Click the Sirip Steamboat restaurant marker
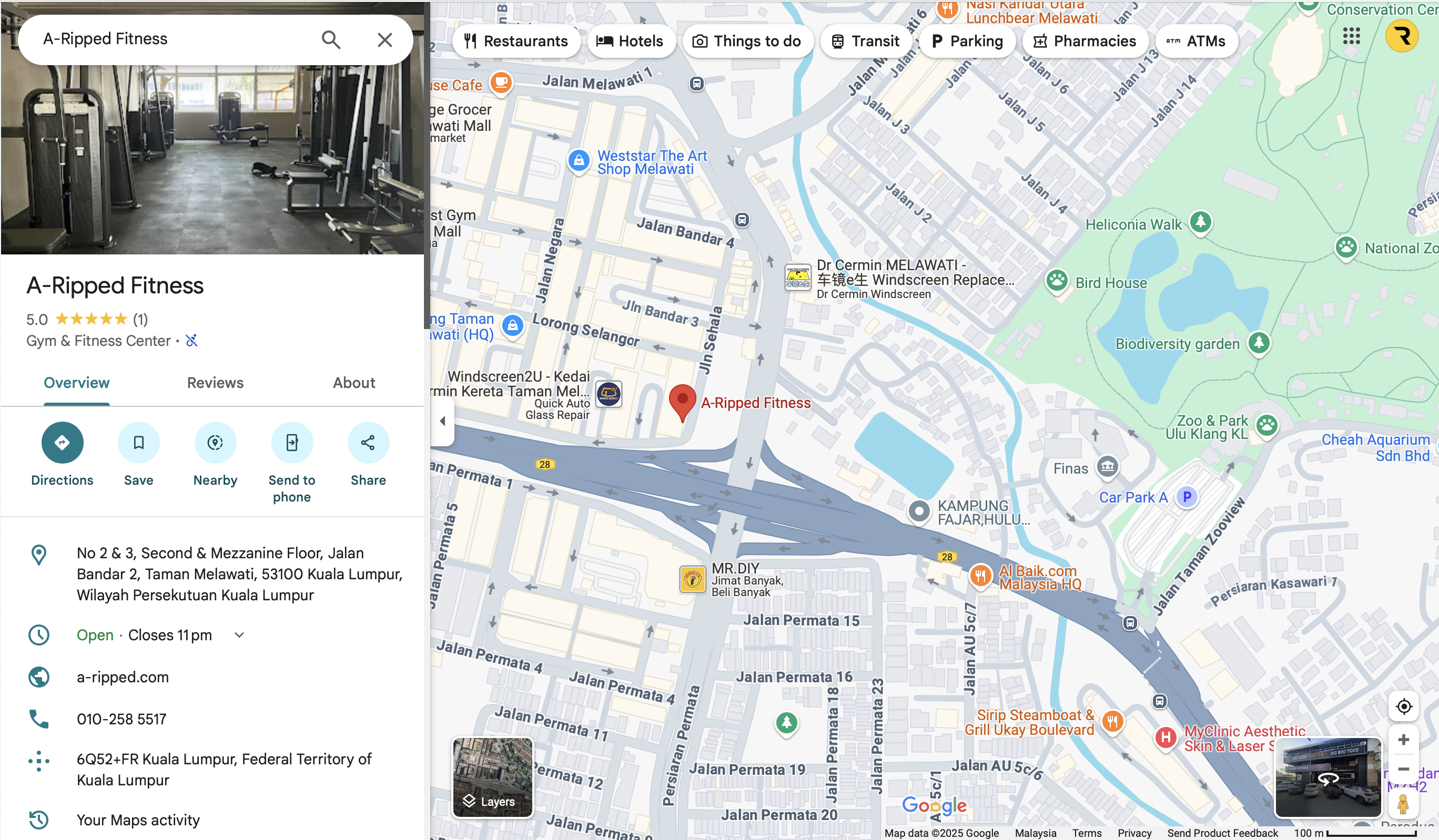 tap(1112, 722)
